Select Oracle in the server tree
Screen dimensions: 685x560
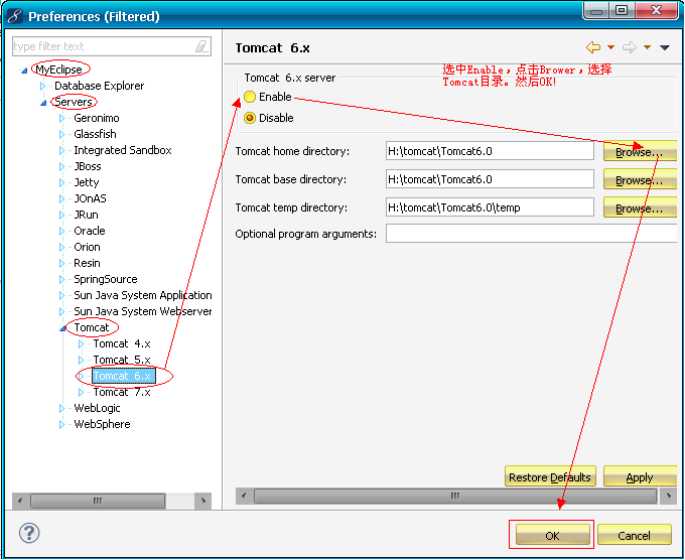pos(89,231)
